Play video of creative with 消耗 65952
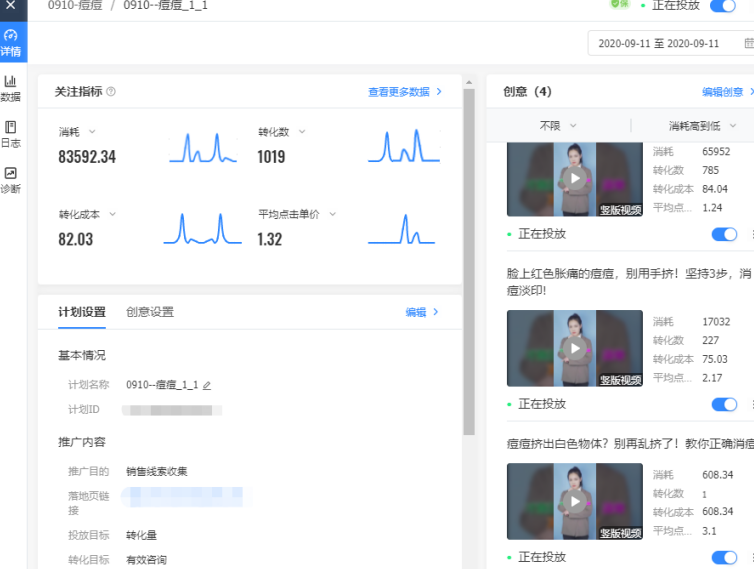This screenshot has height=569, width=754. point(575,178)
